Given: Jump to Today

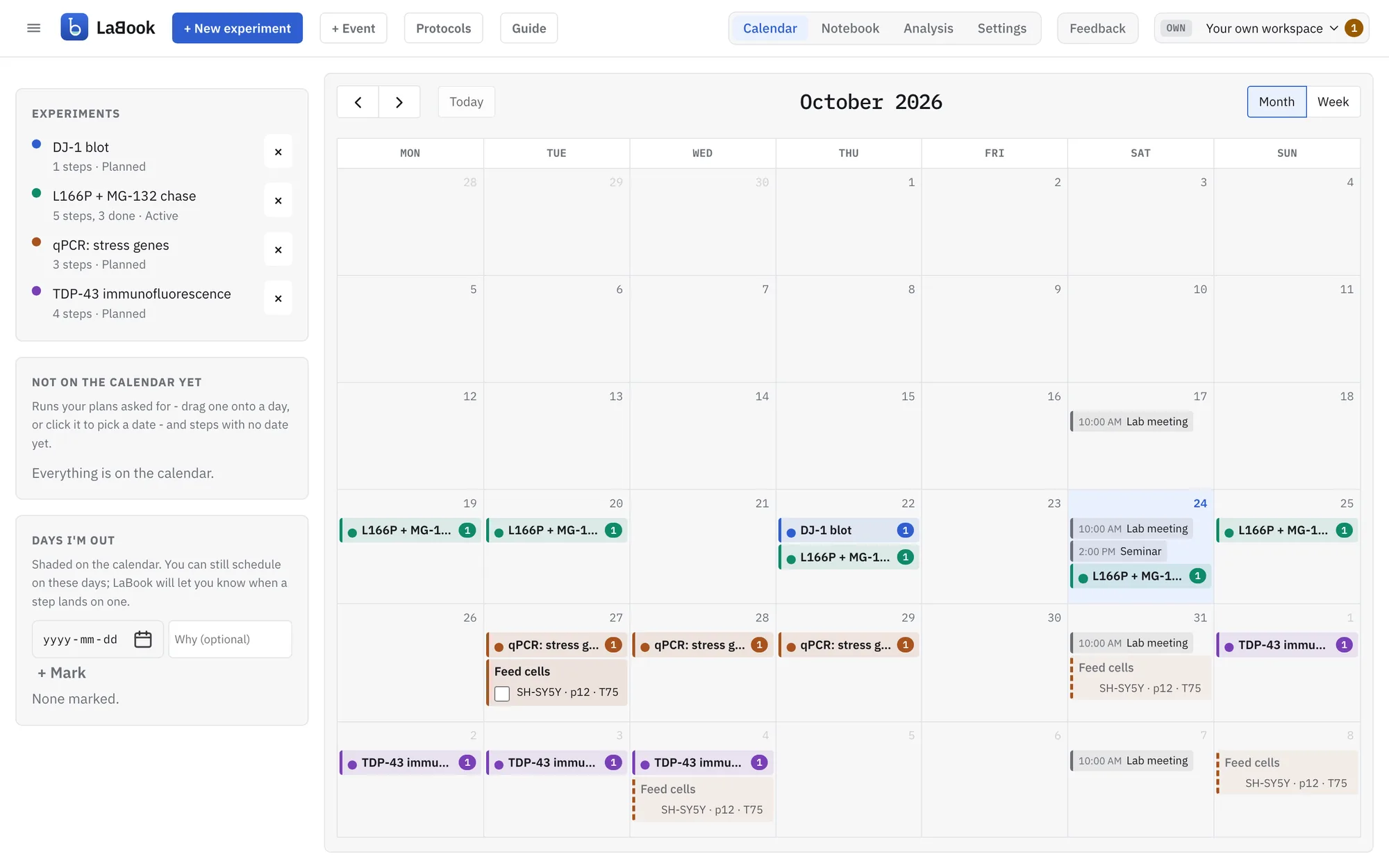Looking at the screenshot, I should tap(466, 102).
